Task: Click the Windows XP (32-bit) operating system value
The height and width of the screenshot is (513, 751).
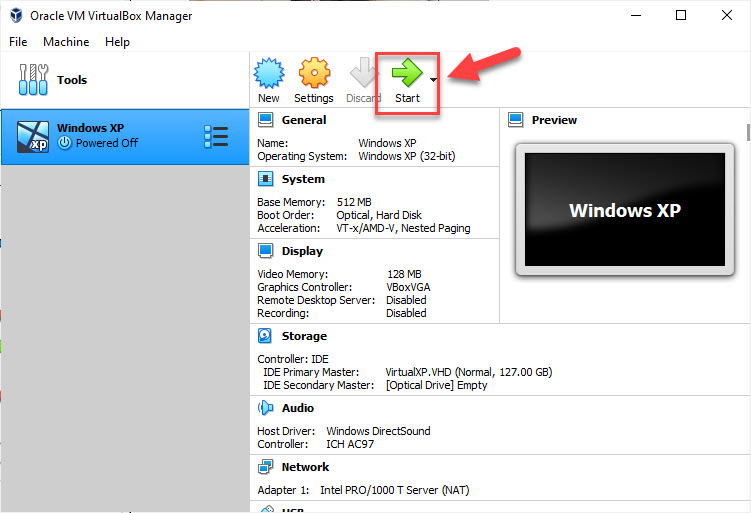Action: [x=407, y=156]
